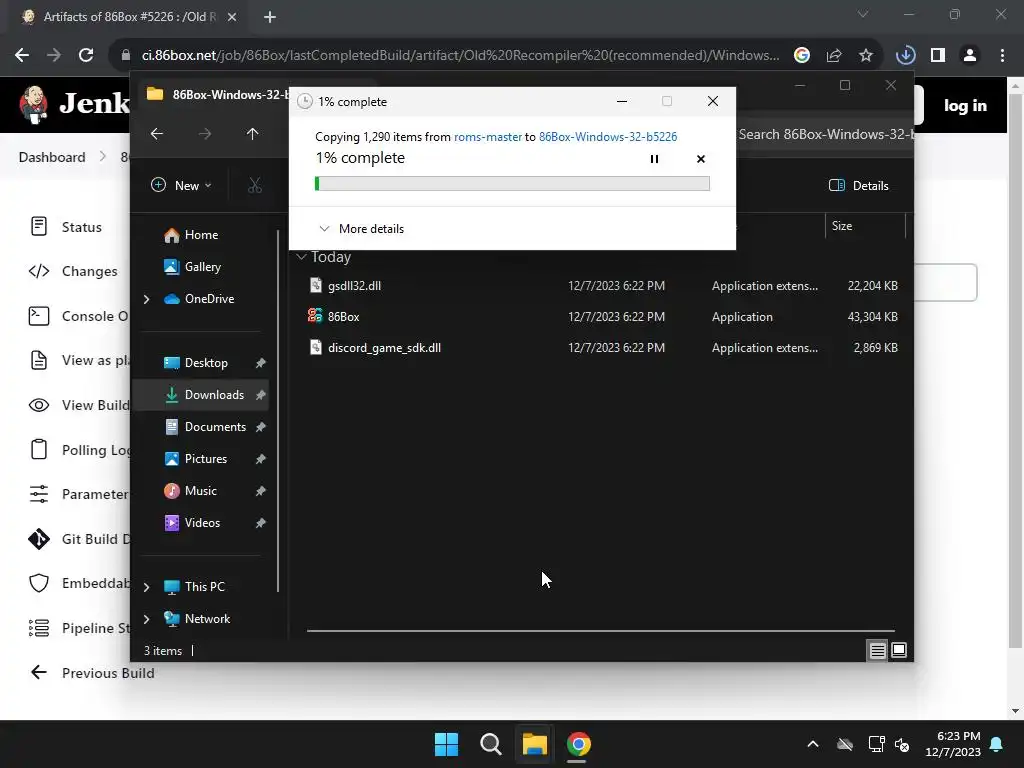This screenshot has height=768, width=1024.
Task: Go back in File Explorer
Action: [x=157, y=134]
